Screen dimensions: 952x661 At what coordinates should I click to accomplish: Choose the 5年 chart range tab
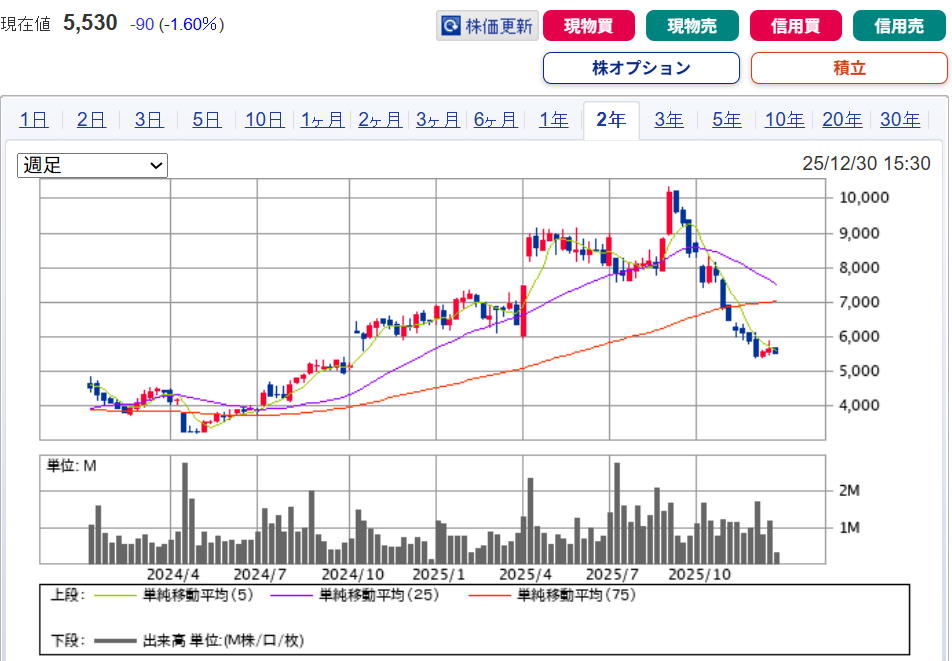click(727, 120)
